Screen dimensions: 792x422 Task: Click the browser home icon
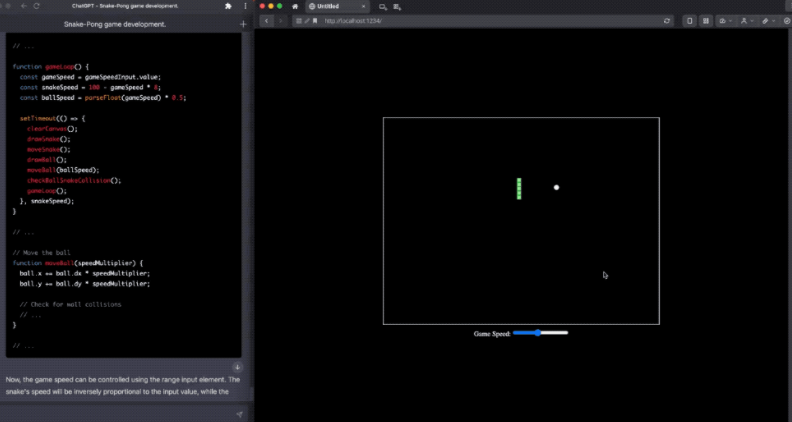(x=295, y=6)
